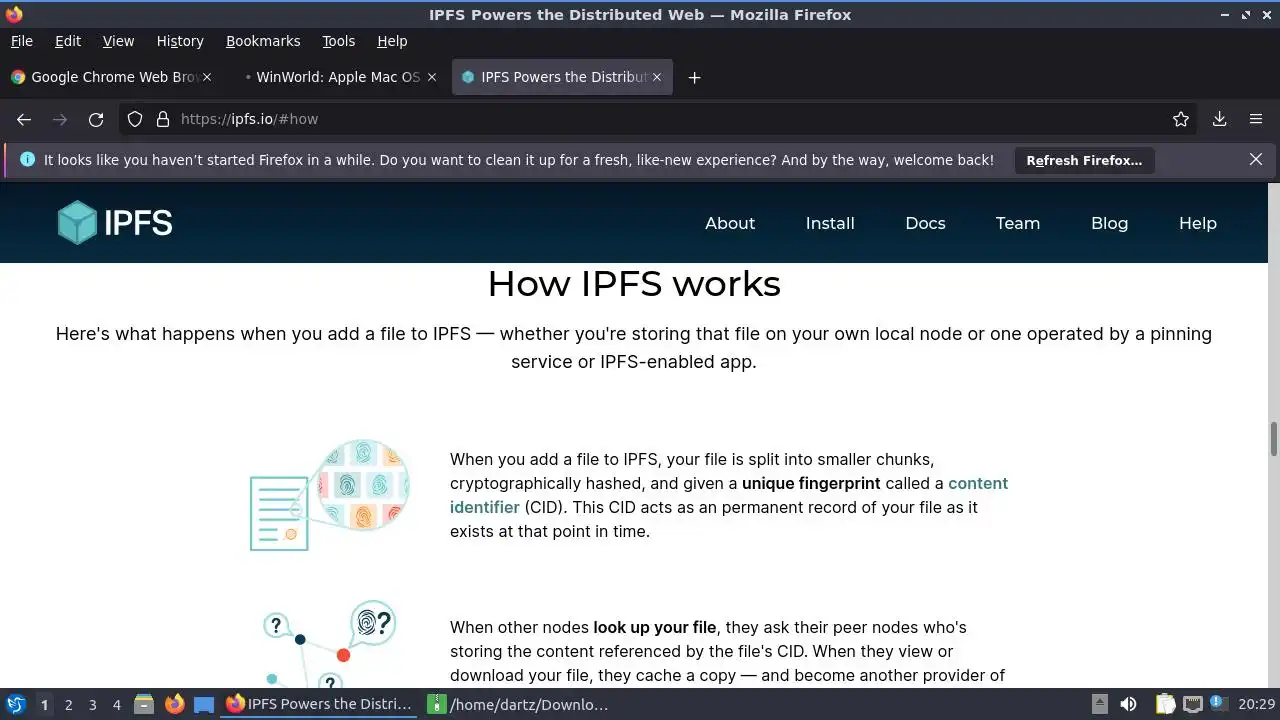Screen dimensions: 1280x720
Task: Open a new tab with plus button
Action: [694, 77]
